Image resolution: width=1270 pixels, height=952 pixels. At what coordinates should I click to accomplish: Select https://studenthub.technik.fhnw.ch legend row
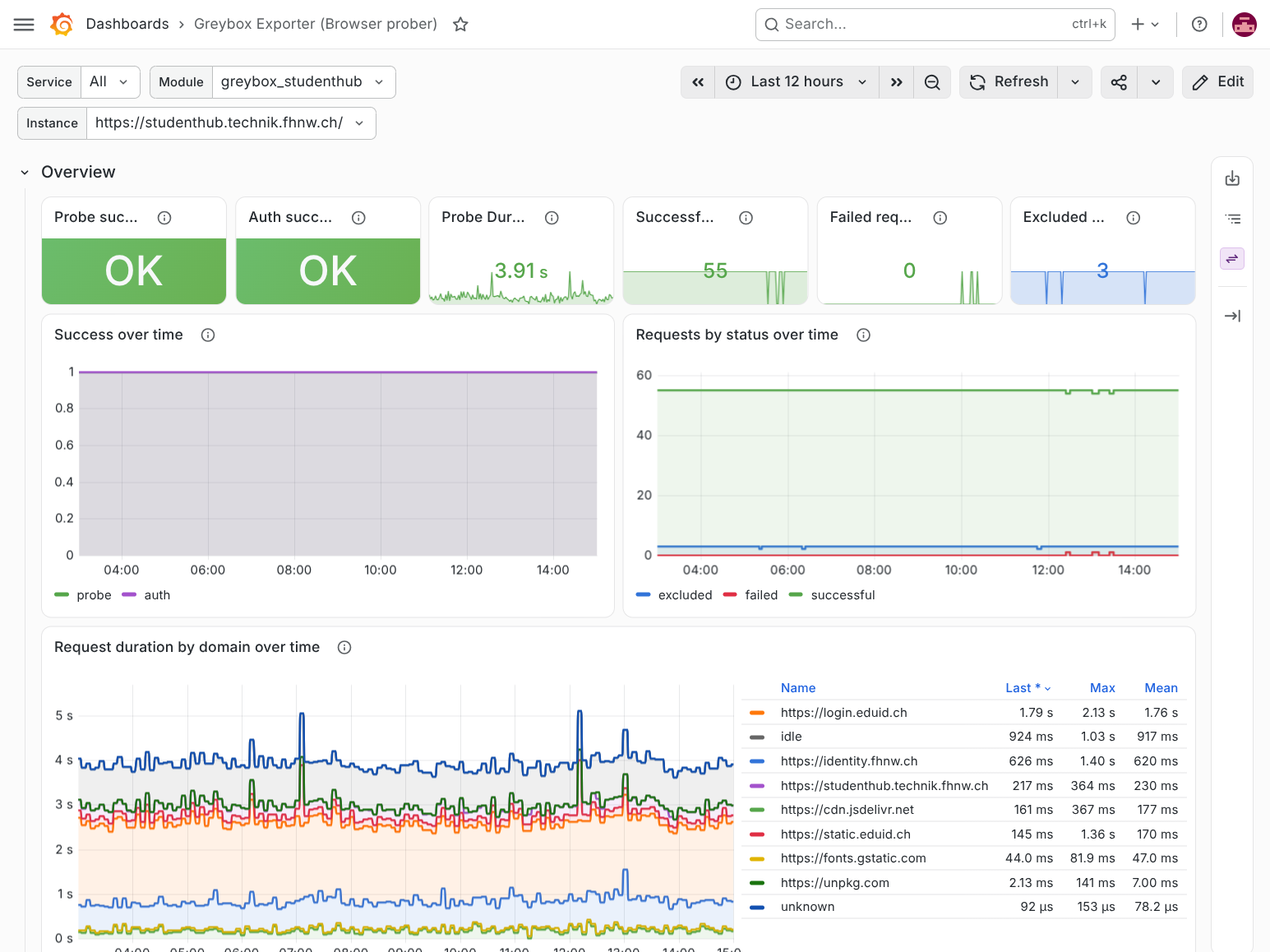[964, 786]
